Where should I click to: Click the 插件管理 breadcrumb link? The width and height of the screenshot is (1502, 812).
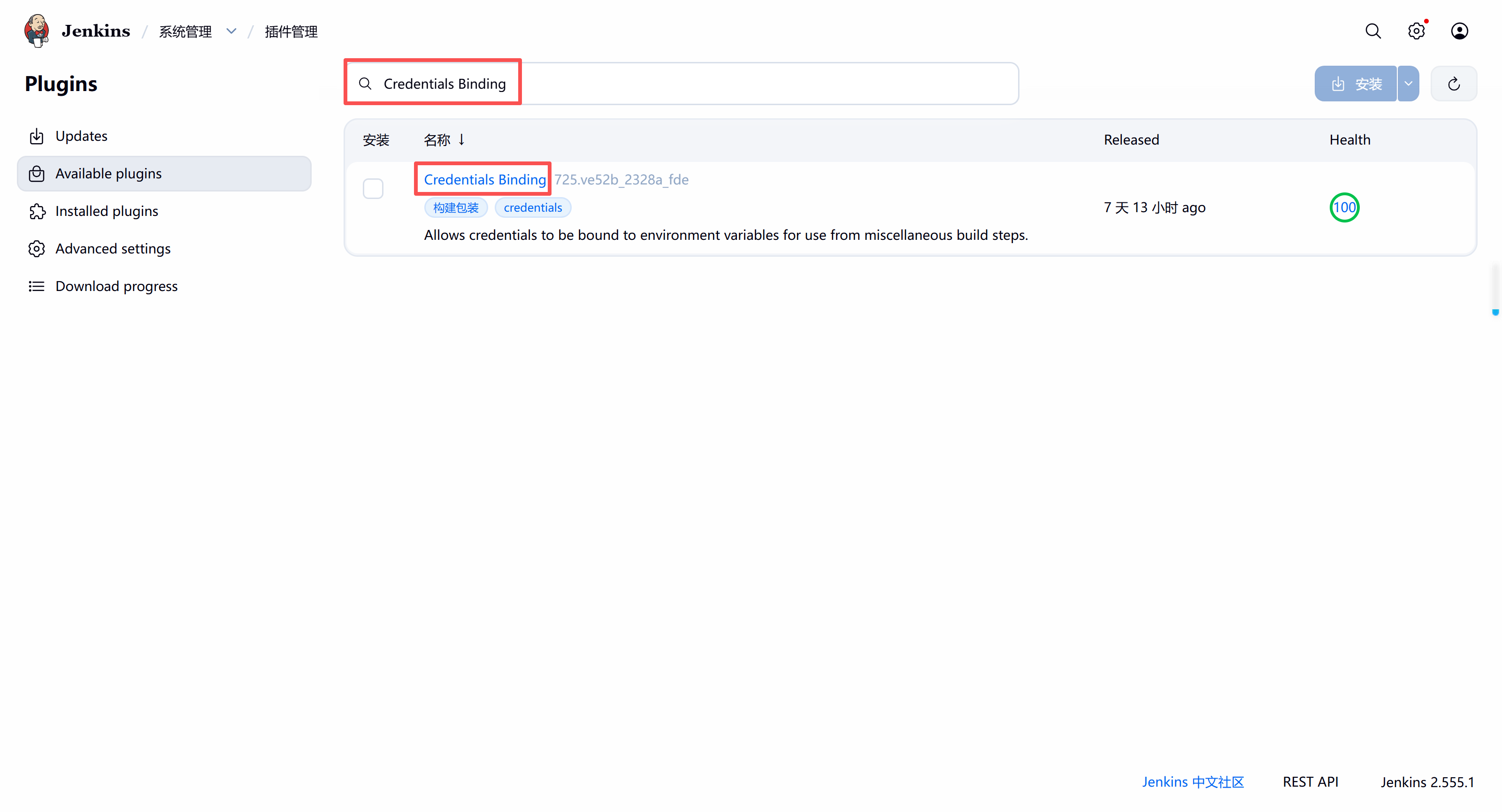[x=291, y=31]
